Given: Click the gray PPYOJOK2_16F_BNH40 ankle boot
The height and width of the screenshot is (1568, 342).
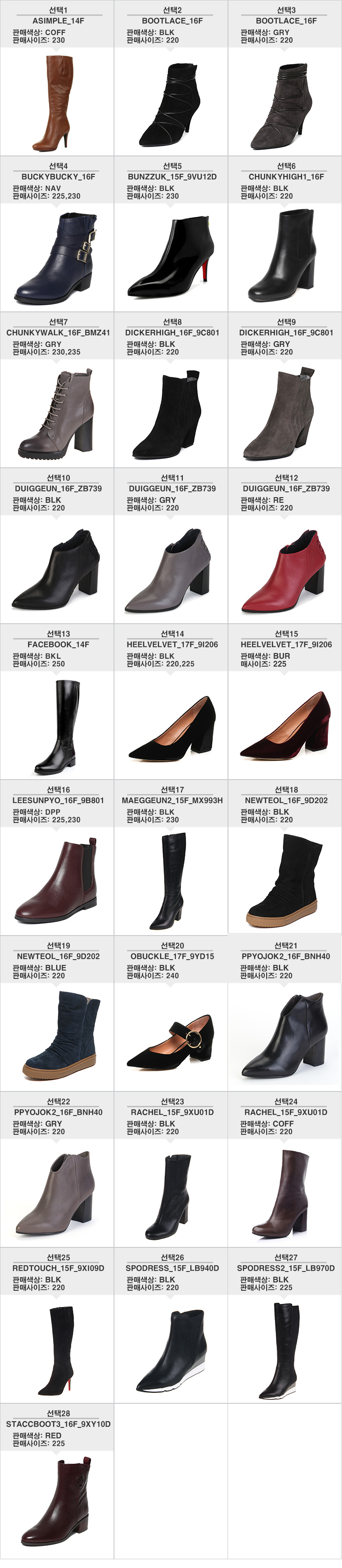Looking at the screenshot, I should coord(55,1194).
